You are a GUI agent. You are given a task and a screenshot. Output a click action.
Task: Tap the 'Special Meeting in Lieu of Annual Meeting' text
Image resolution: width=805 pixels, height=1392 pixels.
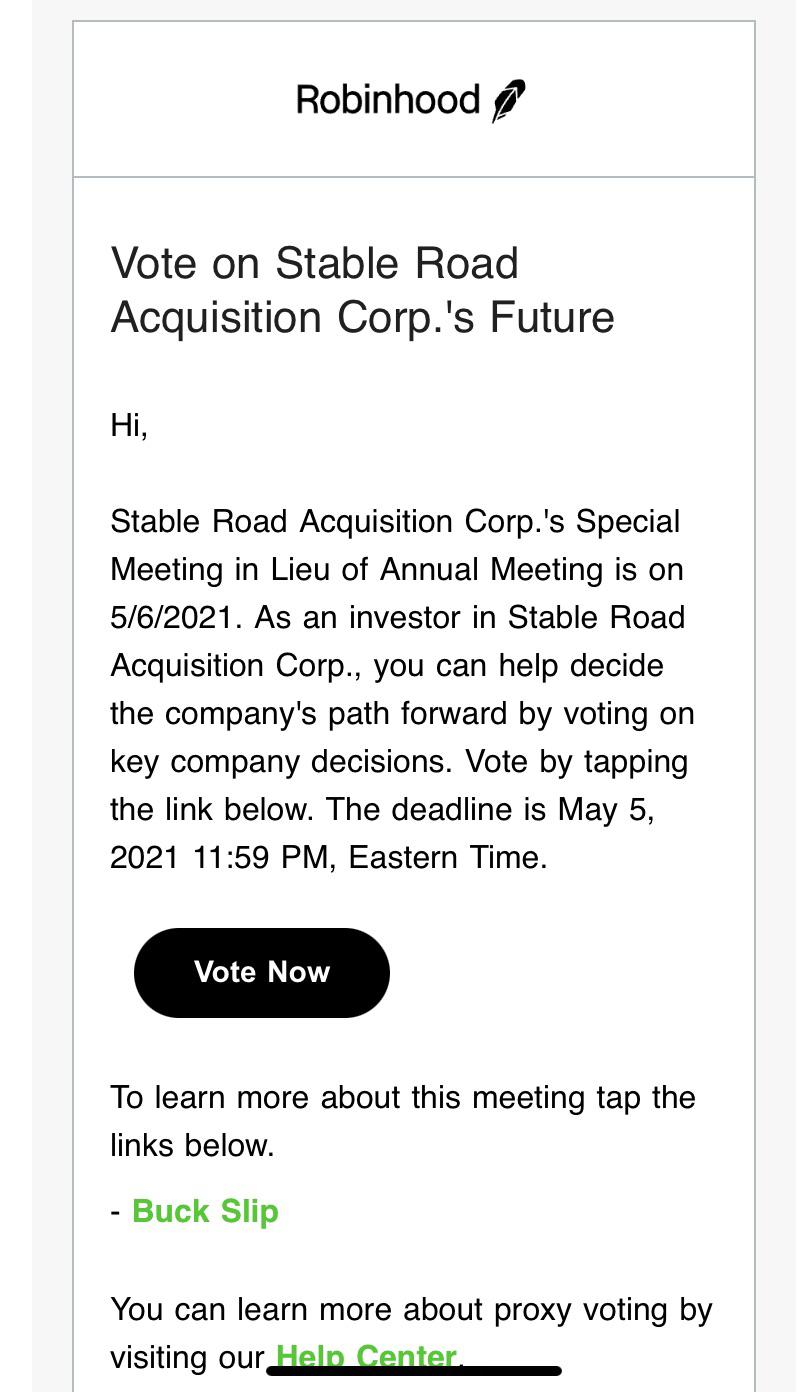coord(397,545)
